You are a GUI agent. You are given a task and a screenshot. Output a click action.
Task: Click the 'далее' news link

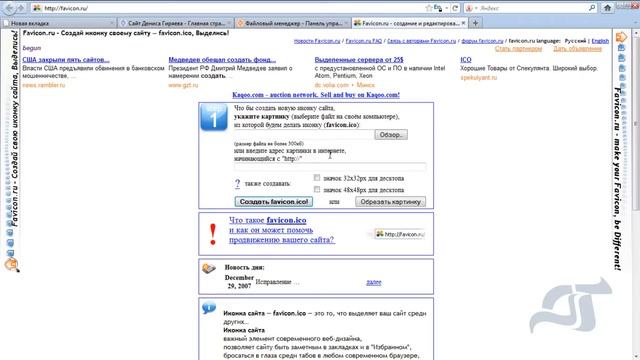(373, 282)
